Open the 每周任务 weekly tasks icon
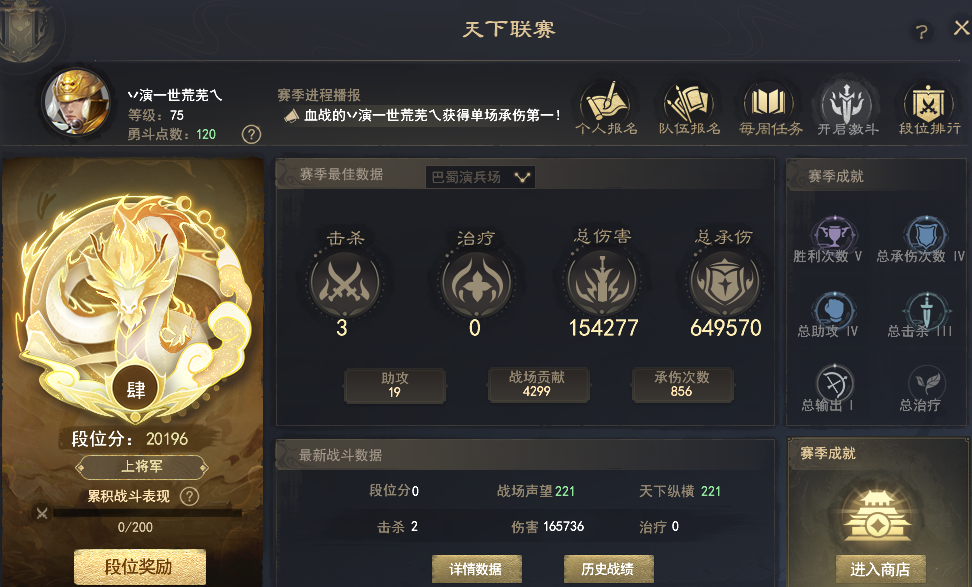Viewport: 972px width, 587px height. (x=769, y=108)
